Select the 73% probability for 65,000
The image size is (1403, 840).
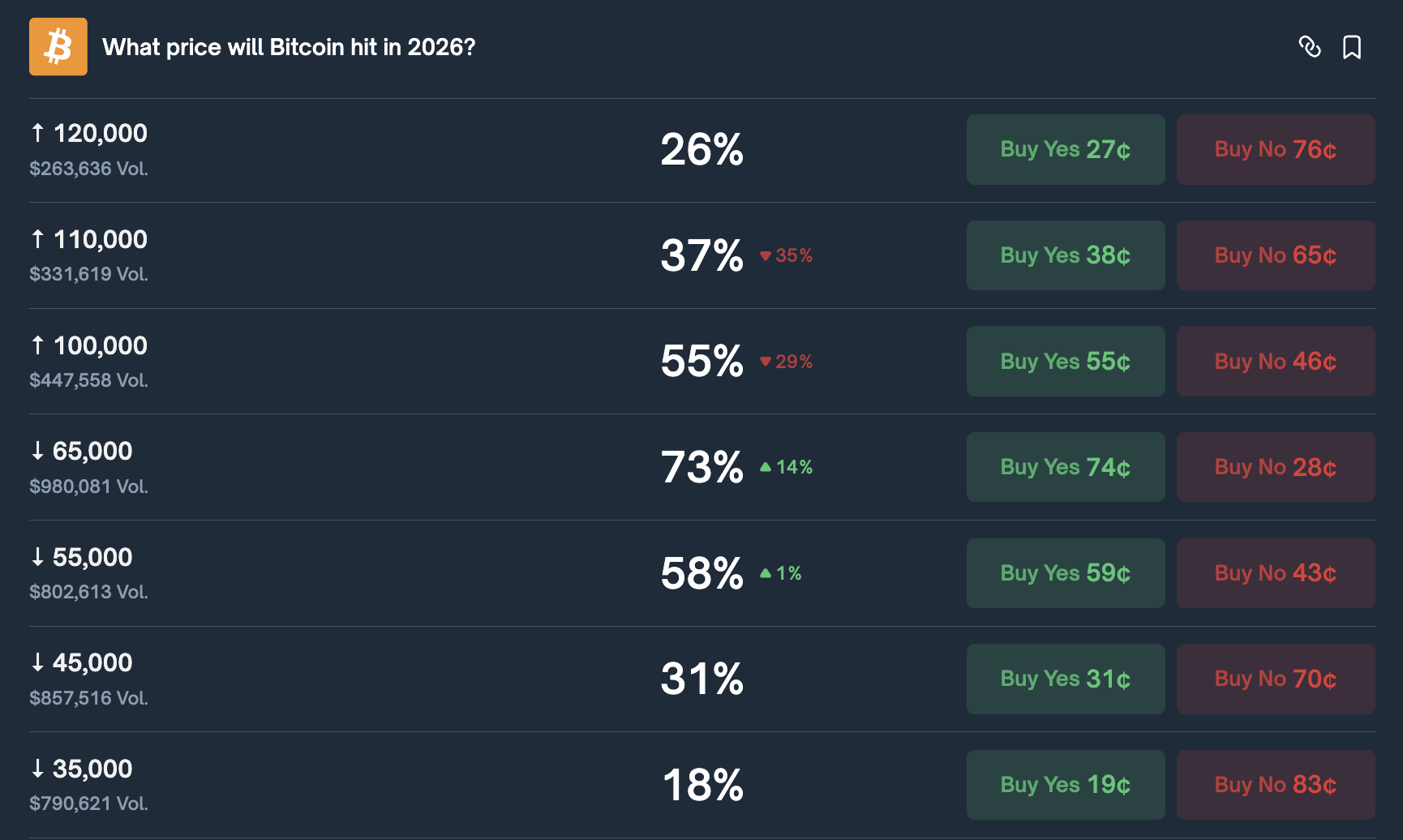(x=701, y=467)
